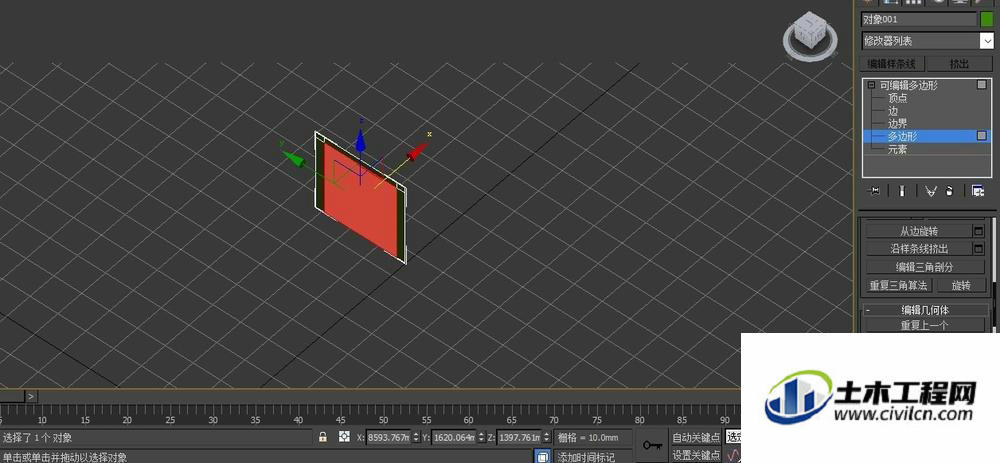Click the blue Z-axis gizmo arrow

pos(360,140)
